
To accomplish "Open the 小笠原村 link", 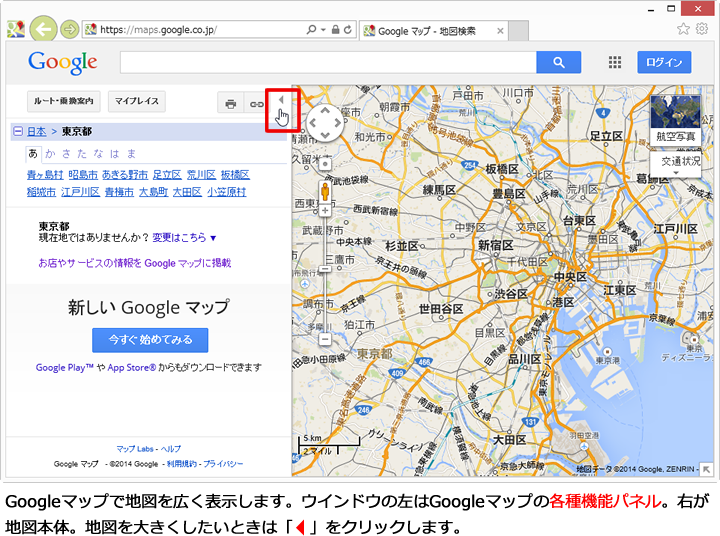I will 226,192.
